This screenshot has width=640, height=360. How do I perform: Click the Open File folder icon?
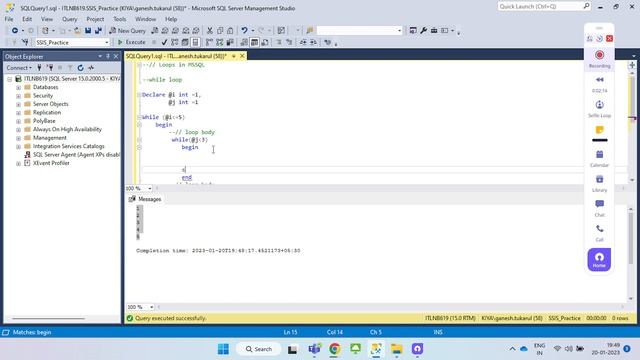[x=77, y=31]
